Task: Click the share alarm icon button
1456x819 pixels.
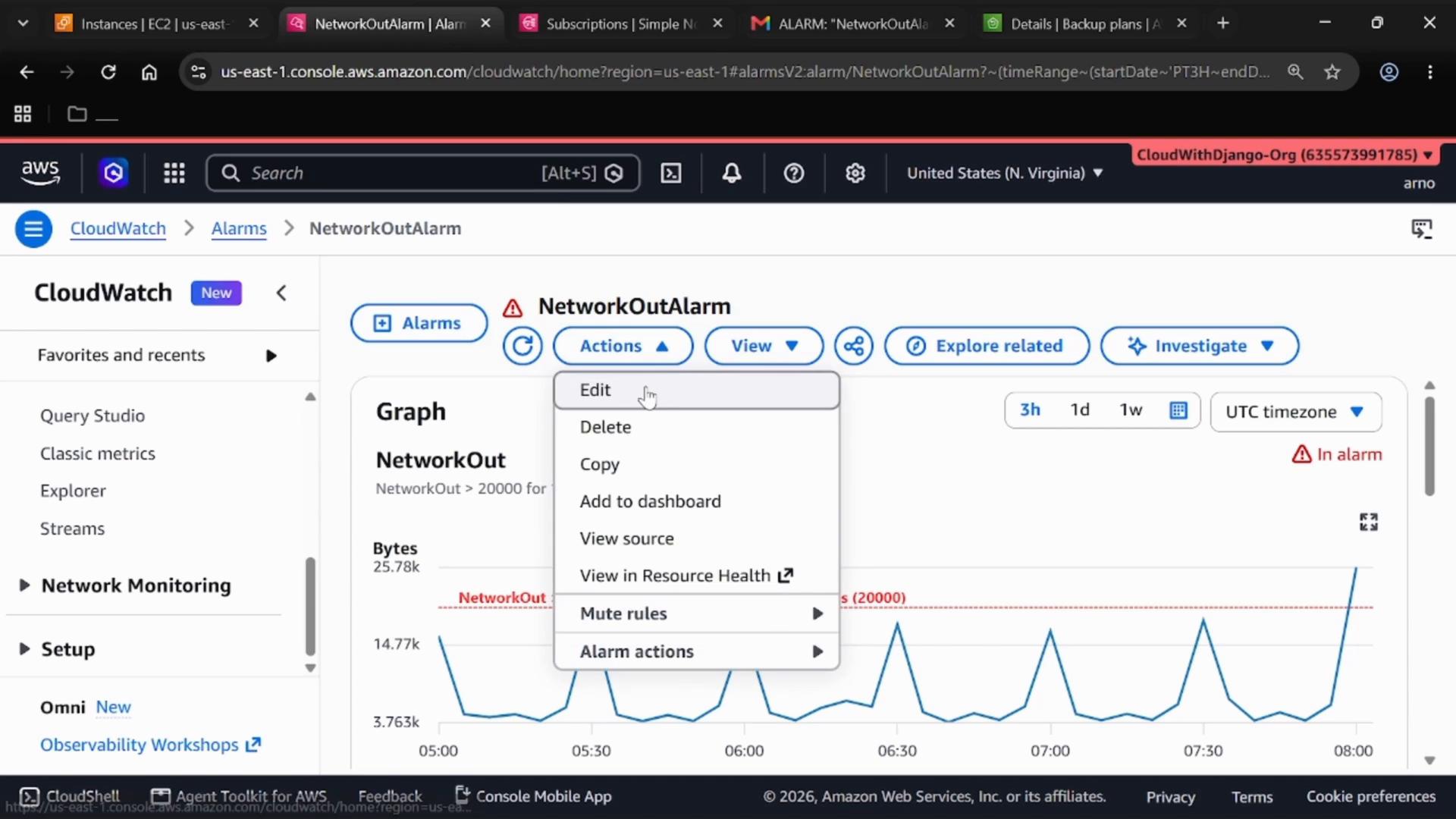Action: [x=854, y=346]
